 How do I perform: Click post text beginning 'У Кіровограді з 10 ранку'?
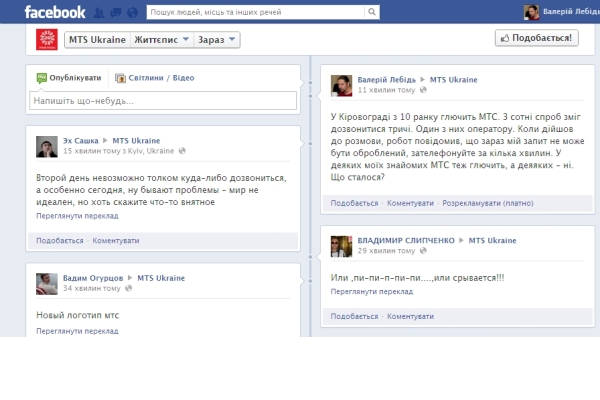click(457, 147)
